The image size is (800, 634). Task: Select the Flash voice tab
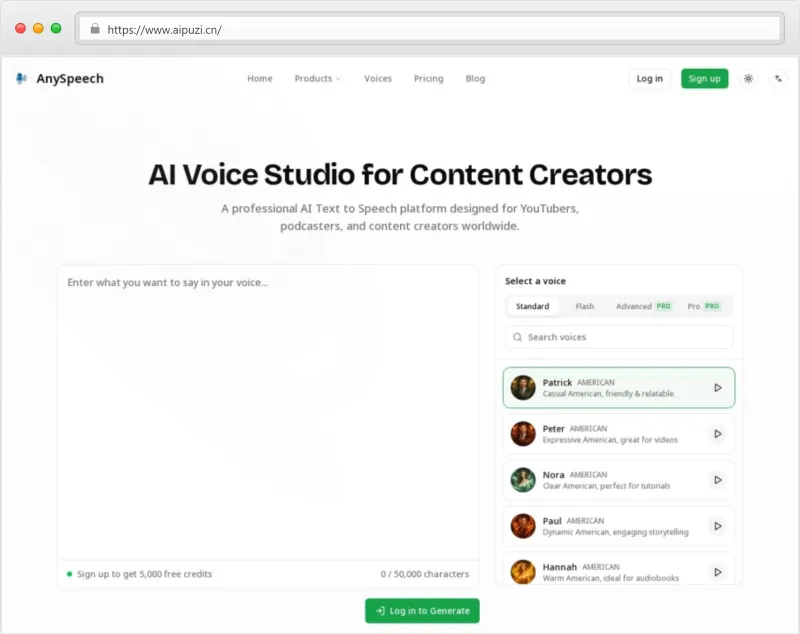click(584, 306)
